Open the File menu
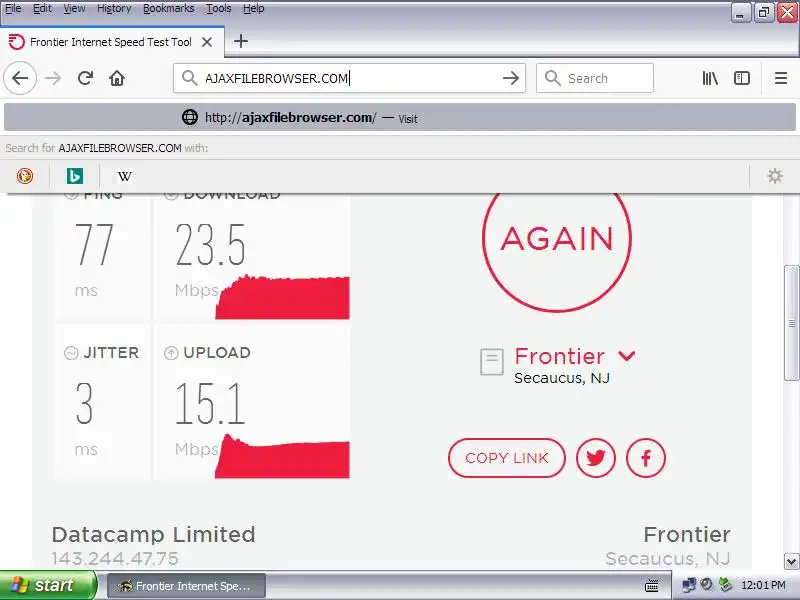800x600 pixels. point(13,9)
